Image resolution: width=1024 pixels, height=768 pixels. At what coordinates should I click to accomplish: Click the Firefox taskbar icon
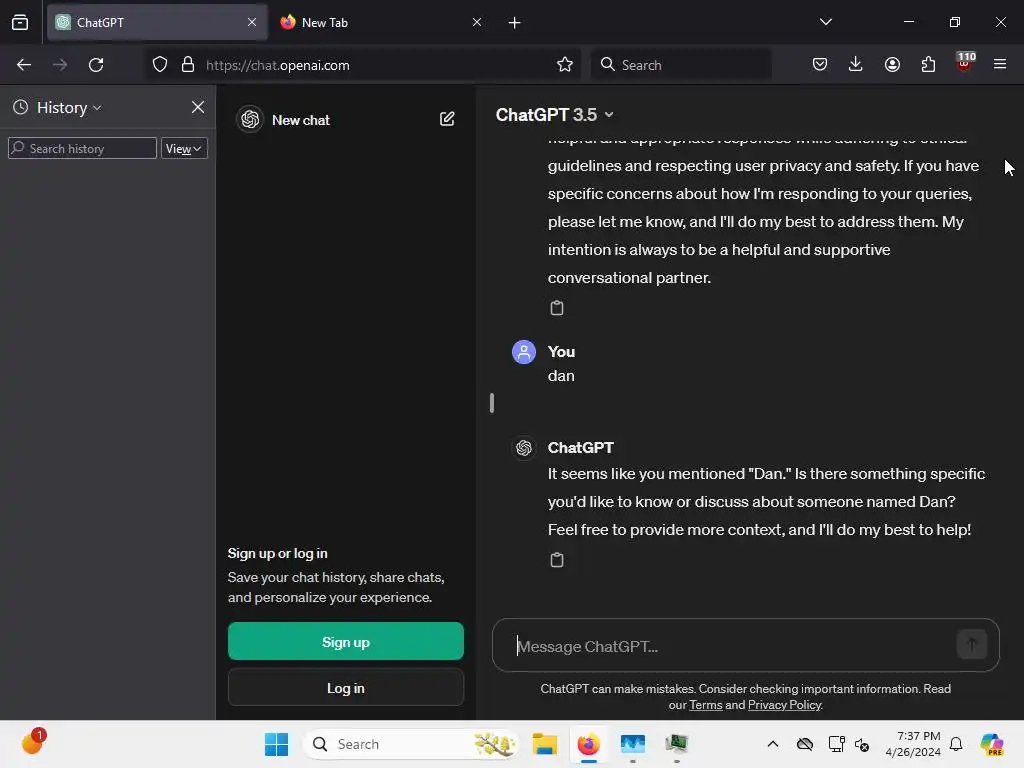pos(588,744)
